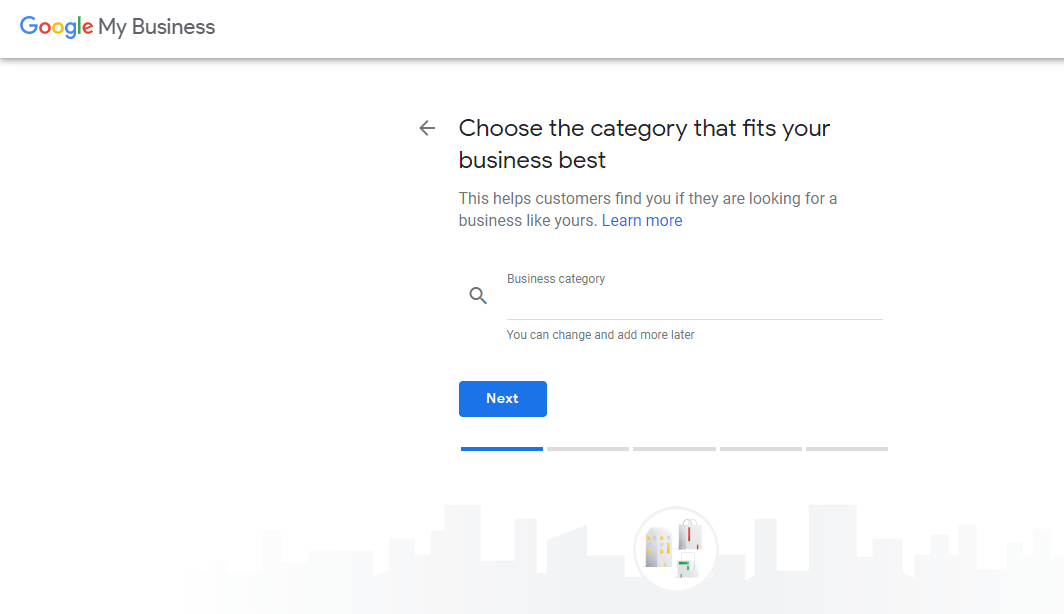The image size is (1064, 614).
Task: Open the Google logo in header
Action: (56, 26)
